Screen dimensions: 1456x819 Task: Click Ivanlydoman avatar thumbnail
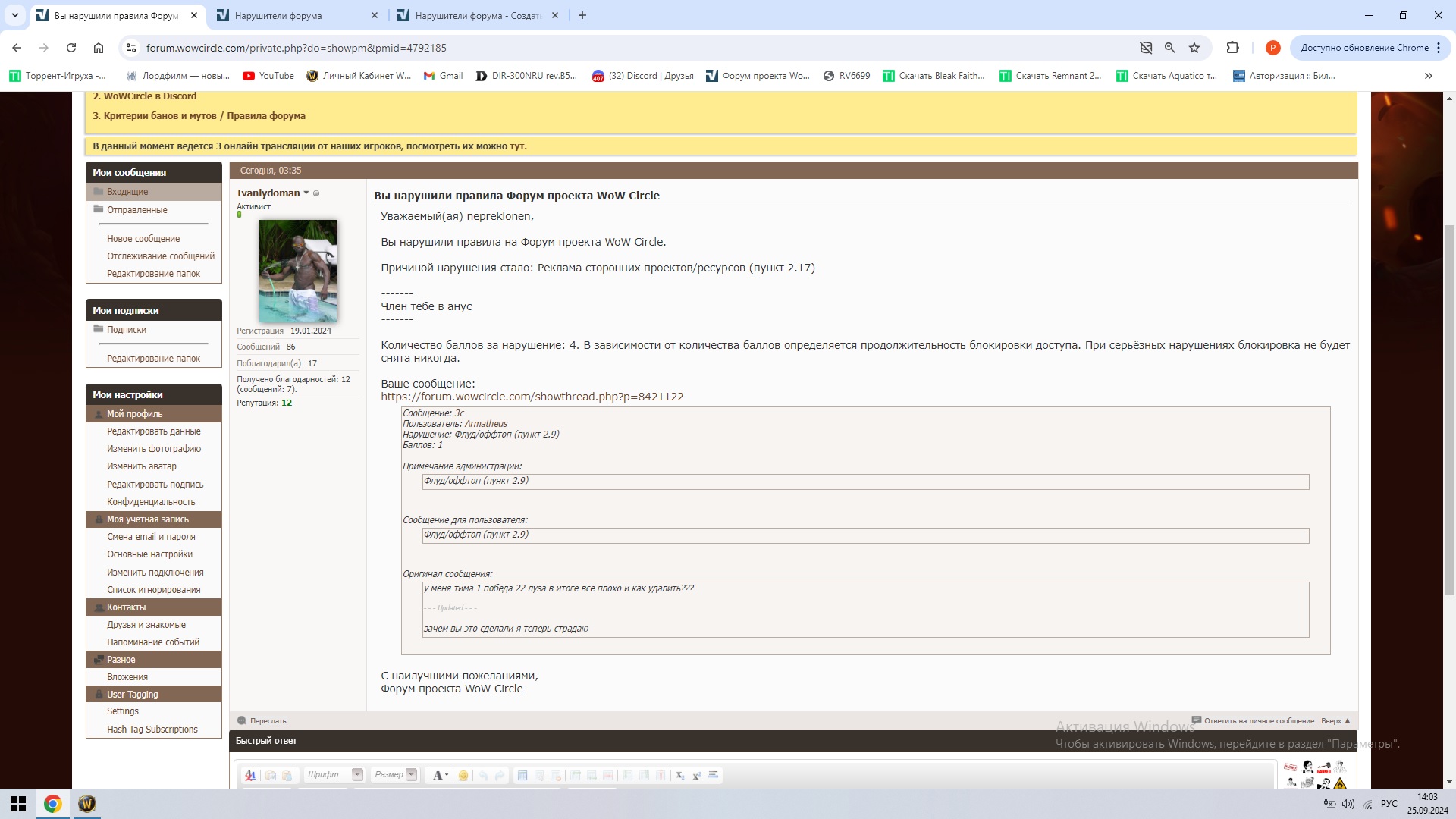298,271
